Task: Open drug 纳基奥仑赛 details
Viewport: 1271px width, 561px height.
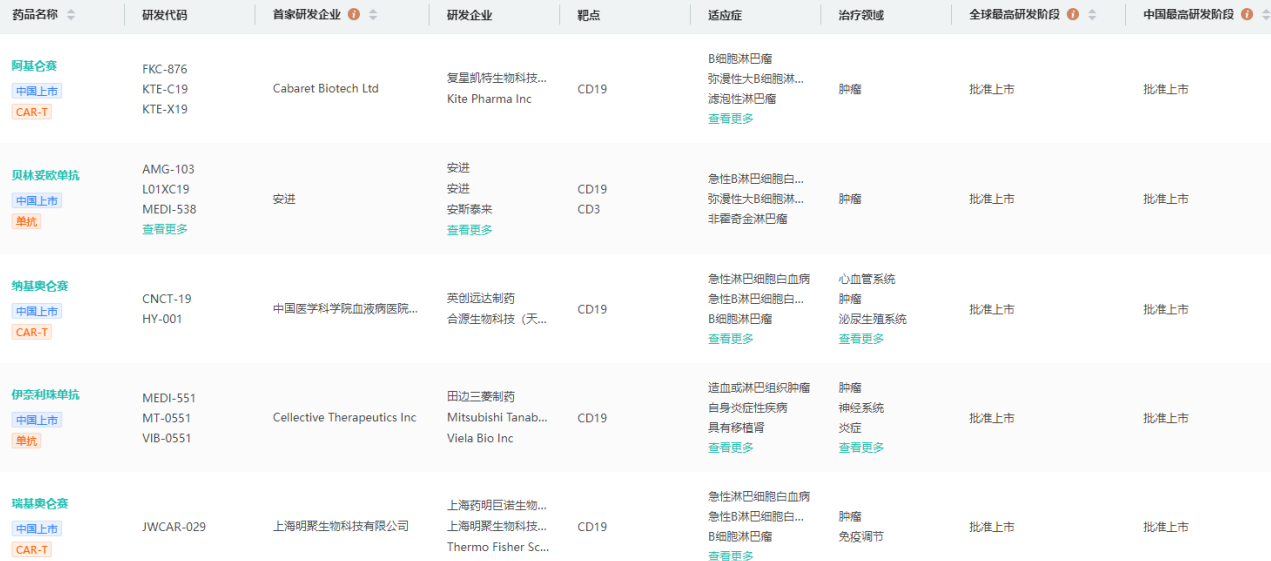Action: click(x=40, y=286)
